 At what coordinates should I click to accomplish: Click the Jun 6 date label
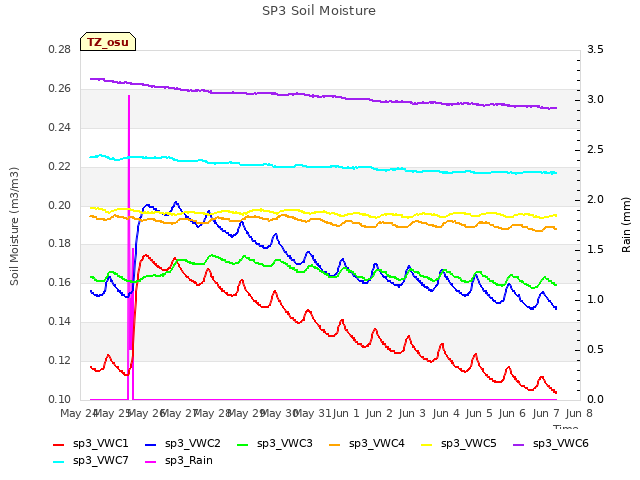(x=512, y=413)
